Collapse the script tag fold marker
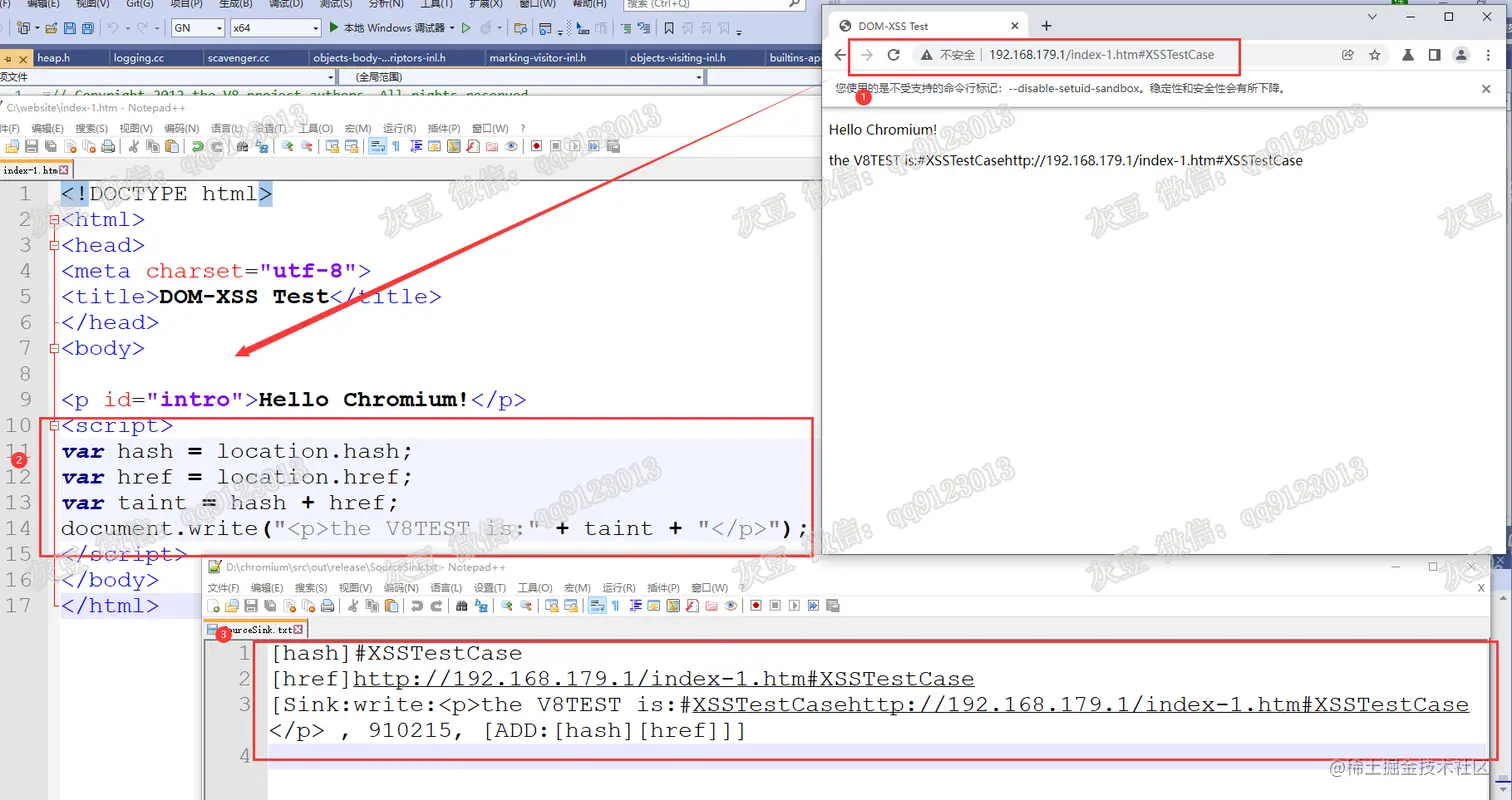The height and width of the screenshot is (800, 1512). (53, 425)
